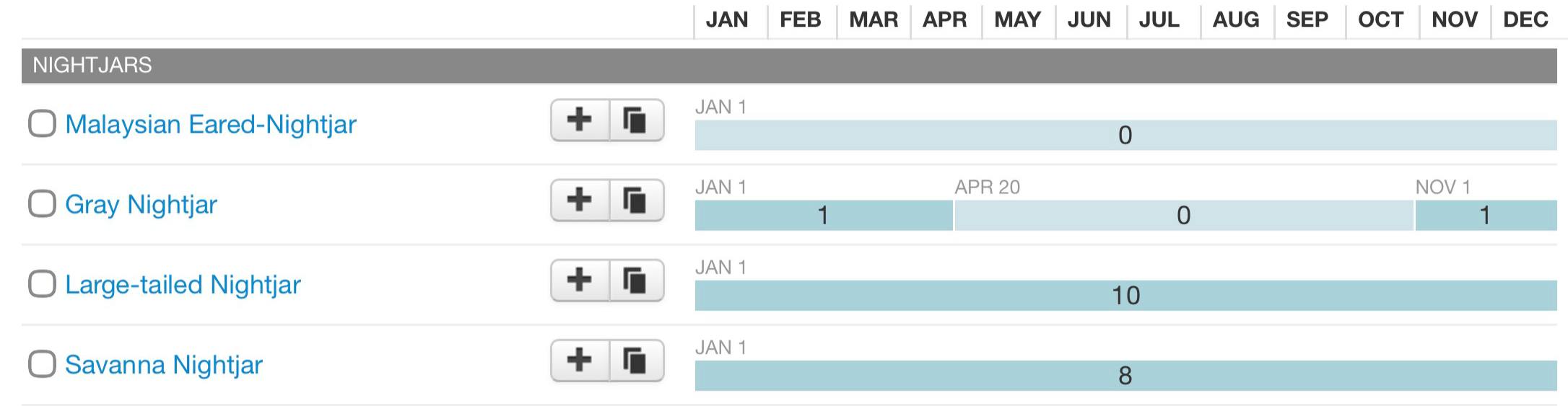Add a filter period for Gray Nightjar
This screenshot has width=1568, height=406.
(x=580, y=200)
